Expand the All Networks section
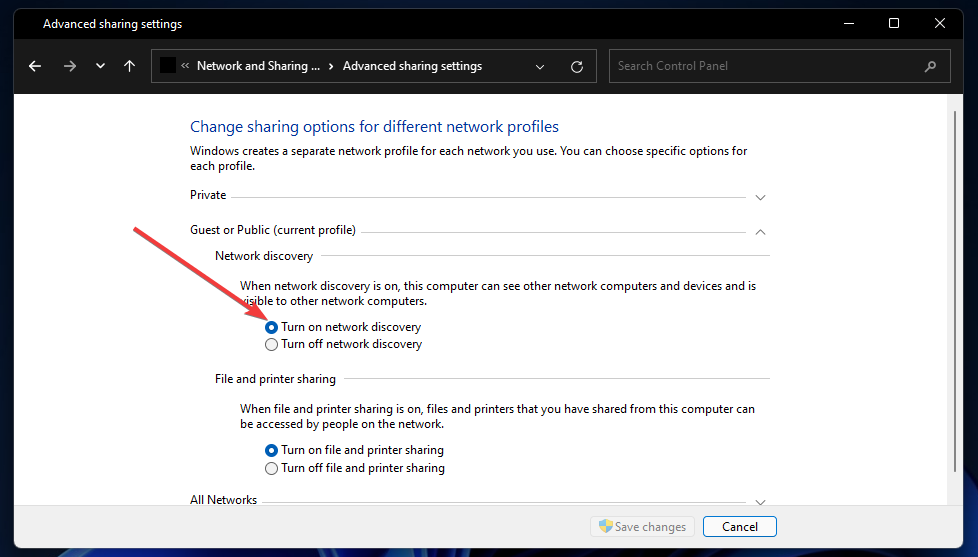This screenshot has height=557, width=978. (760, 501)
